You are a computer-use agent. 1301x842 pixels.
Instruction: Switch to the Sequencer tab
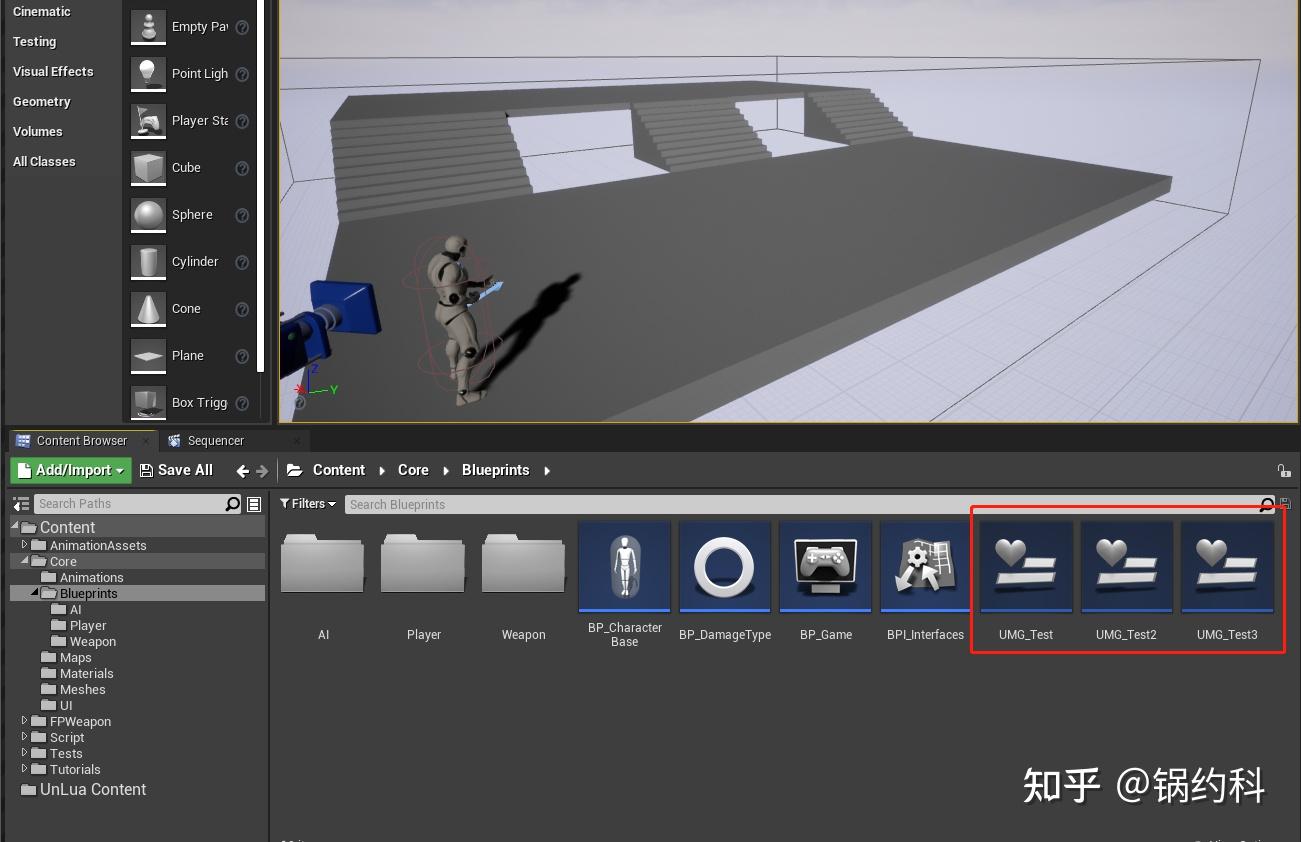point(216,440)
